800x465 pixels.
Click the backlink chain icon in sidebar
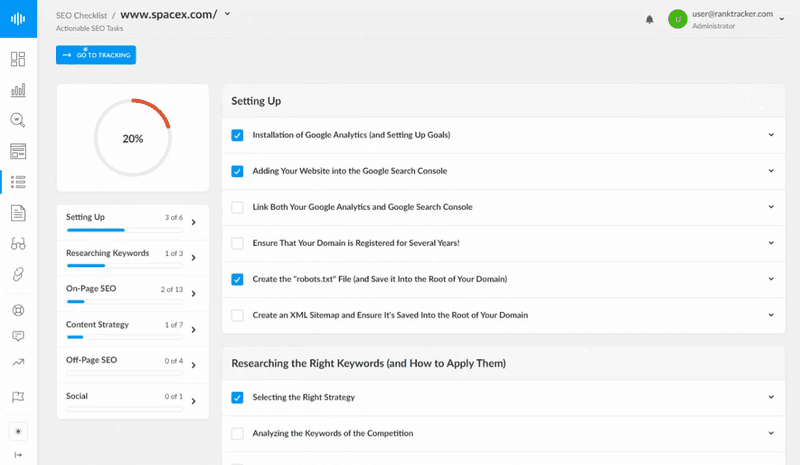pos(18,275)
